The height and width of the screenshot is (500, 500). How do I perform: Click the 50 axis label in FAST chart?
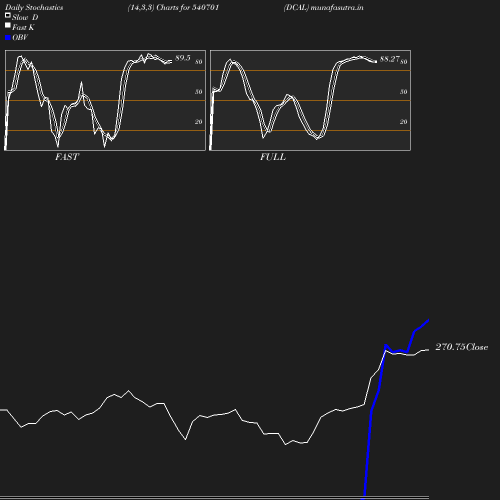click(198, 92)
